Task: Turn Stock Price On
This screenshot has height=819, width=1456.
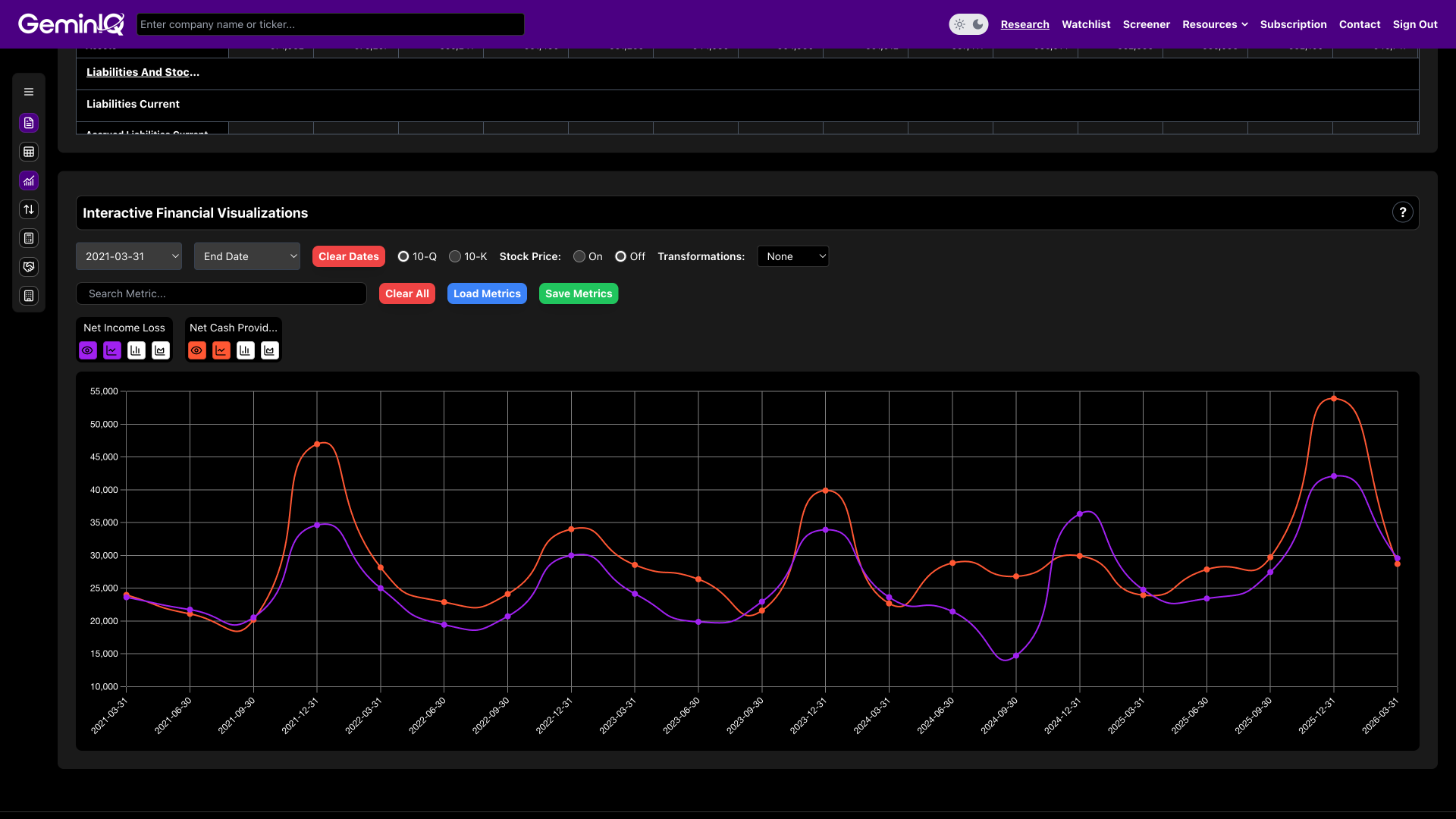Action: pos(579,256)
